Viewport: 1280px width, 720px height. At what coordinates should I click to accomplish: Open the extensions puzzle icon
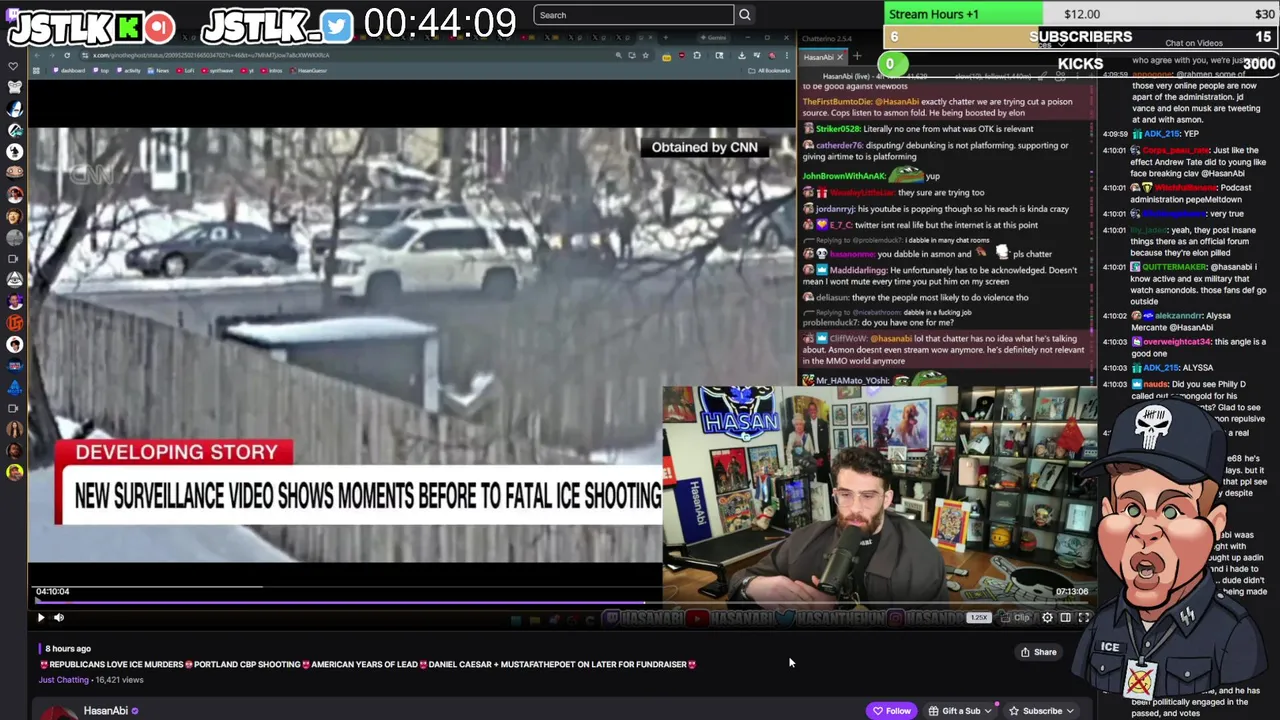(697, 55)
